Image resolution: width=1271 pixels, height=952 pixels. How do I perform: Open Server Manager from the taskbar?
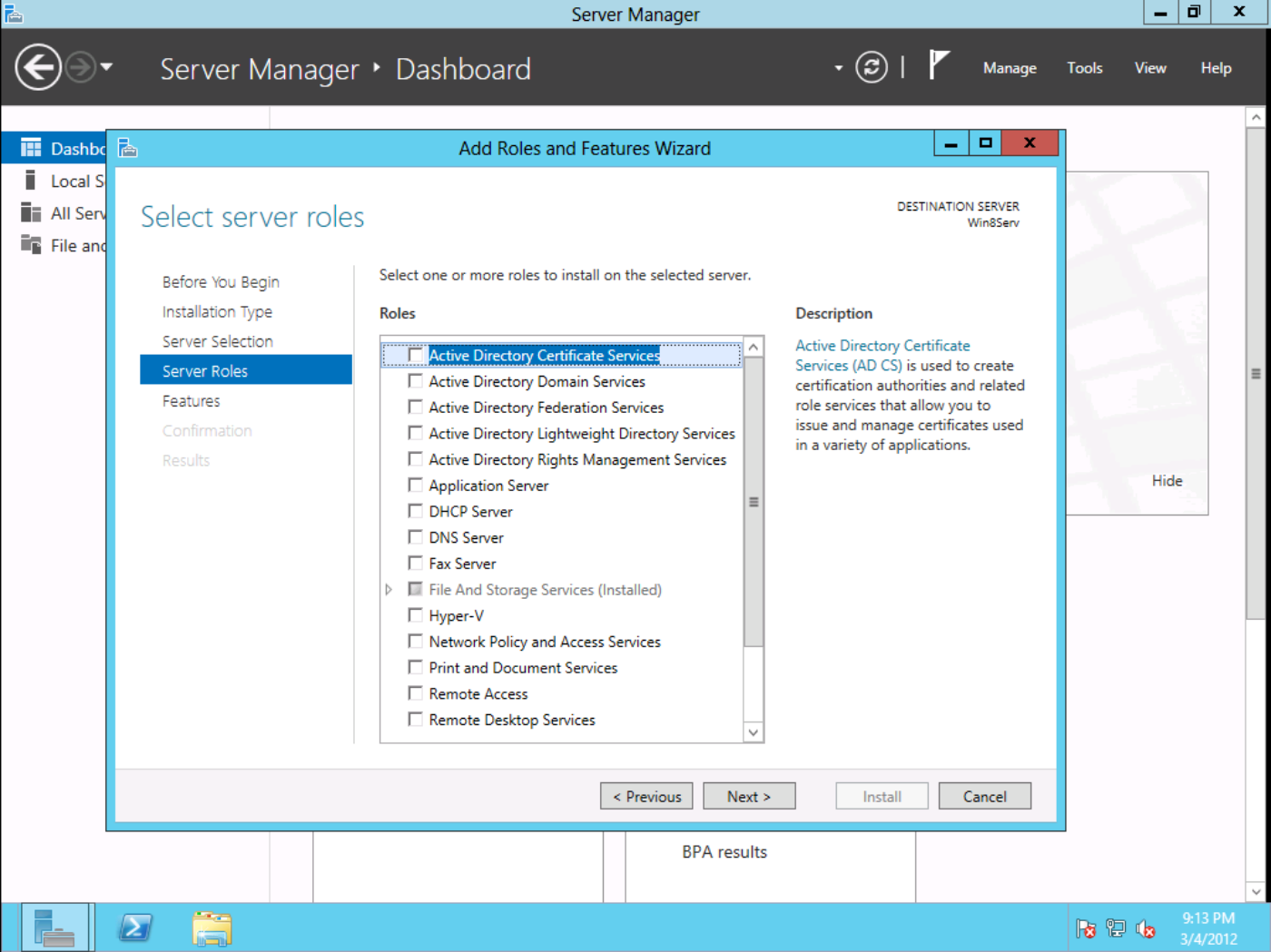(x=55, y=927)
